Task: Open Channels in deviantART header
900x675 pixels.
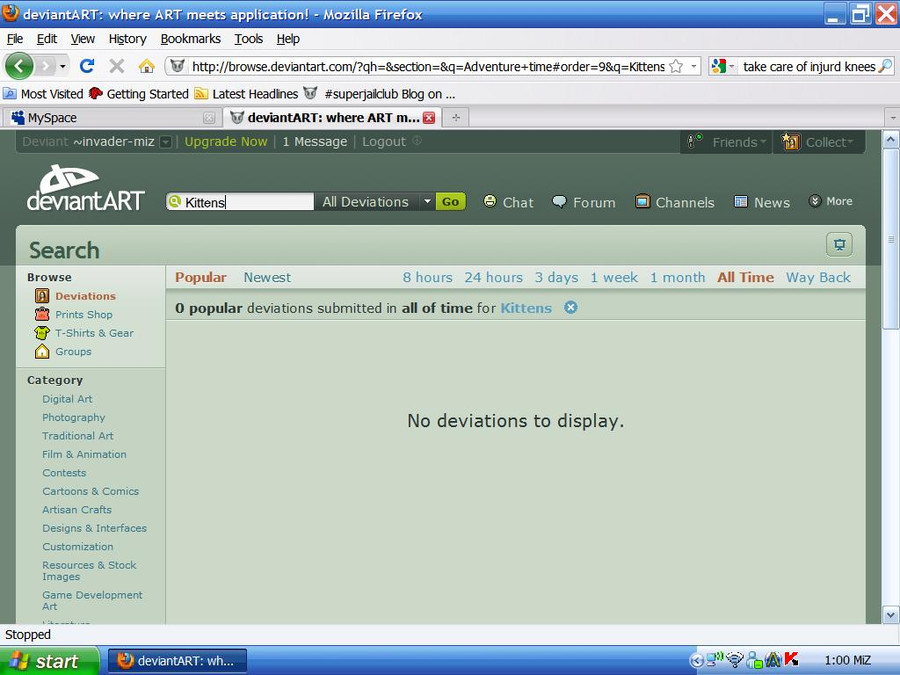Action: tap(675, 202)
